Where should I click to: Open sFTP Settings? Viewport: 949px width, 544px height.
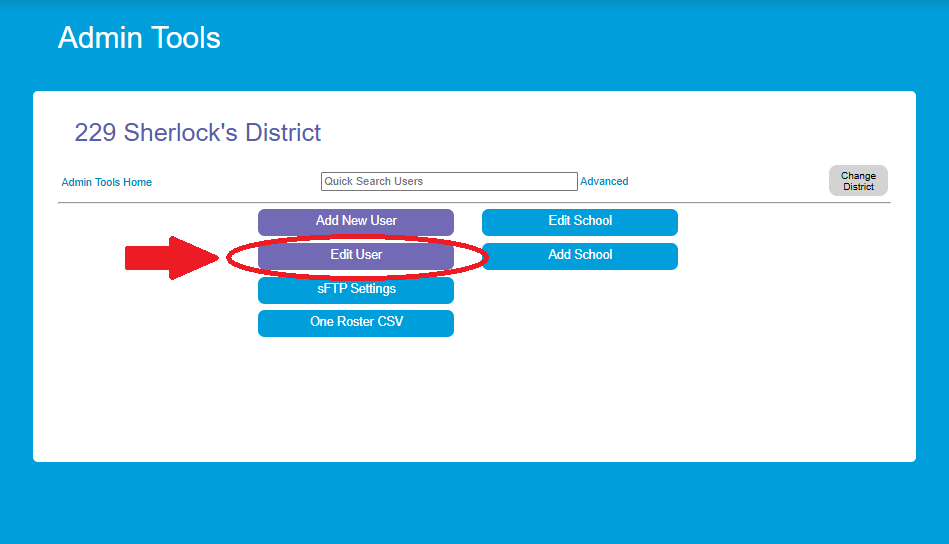tap(356, 290)
